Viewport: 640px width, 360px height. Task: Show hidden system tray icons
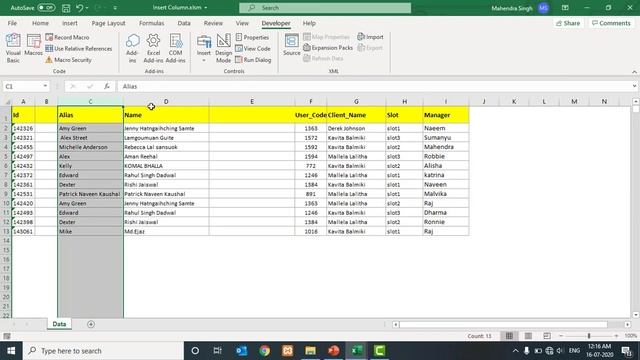coord(515,351)
